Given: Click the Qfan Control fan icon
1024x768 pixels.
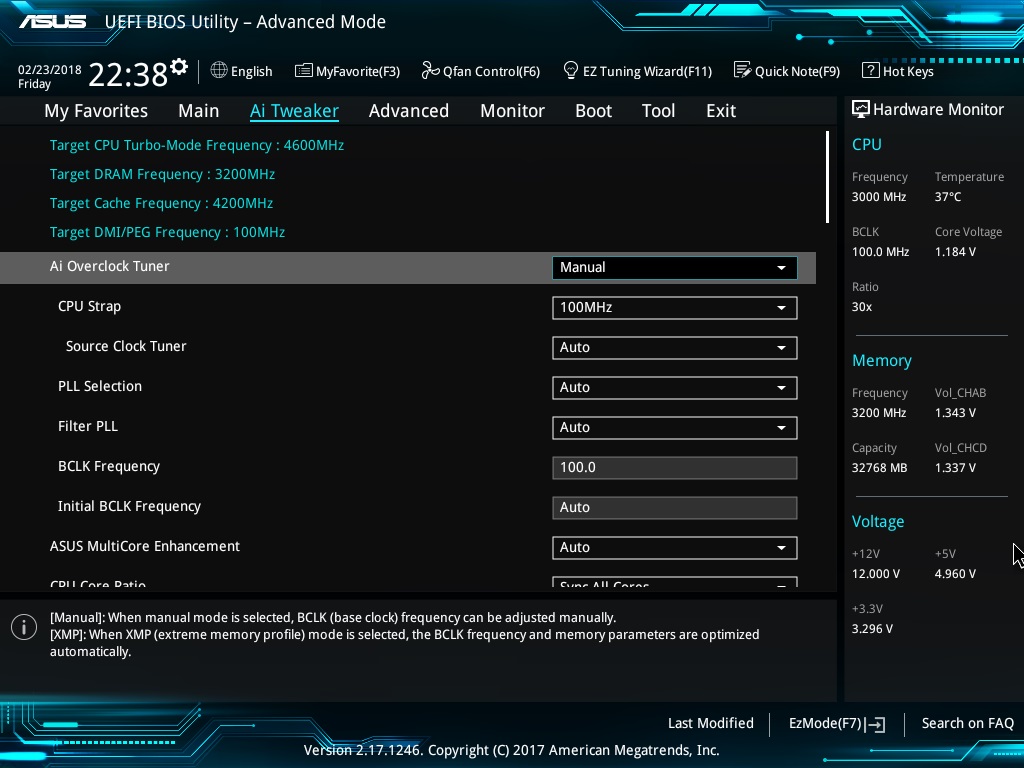Looking at the screenshot, I should pos(430,70).
